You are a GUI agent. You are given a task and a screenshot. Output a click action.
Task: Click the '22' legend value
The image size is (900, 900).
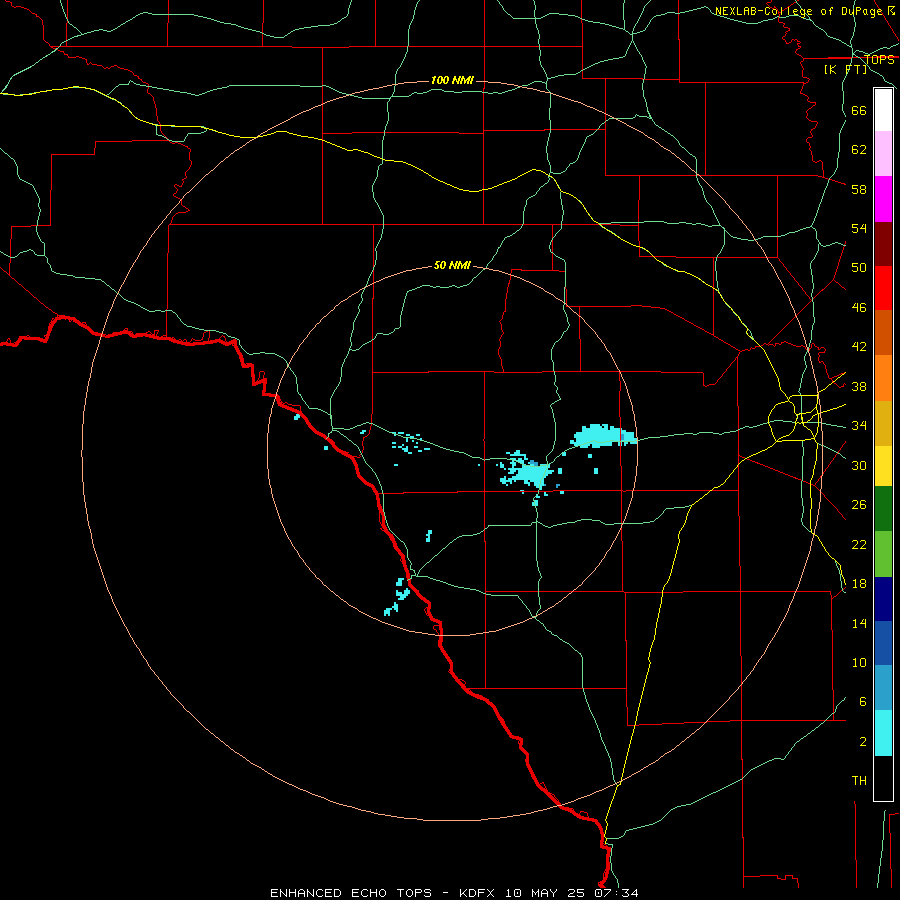859,545
